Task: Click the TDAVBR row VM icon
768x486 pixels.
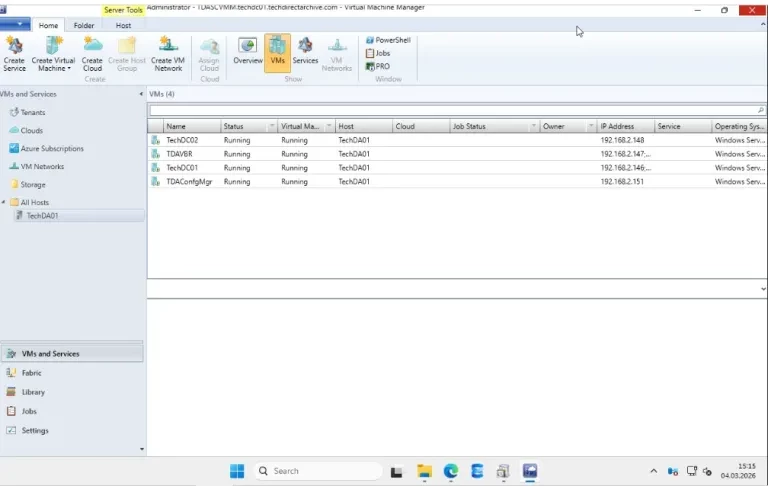Action: (155, 154)
